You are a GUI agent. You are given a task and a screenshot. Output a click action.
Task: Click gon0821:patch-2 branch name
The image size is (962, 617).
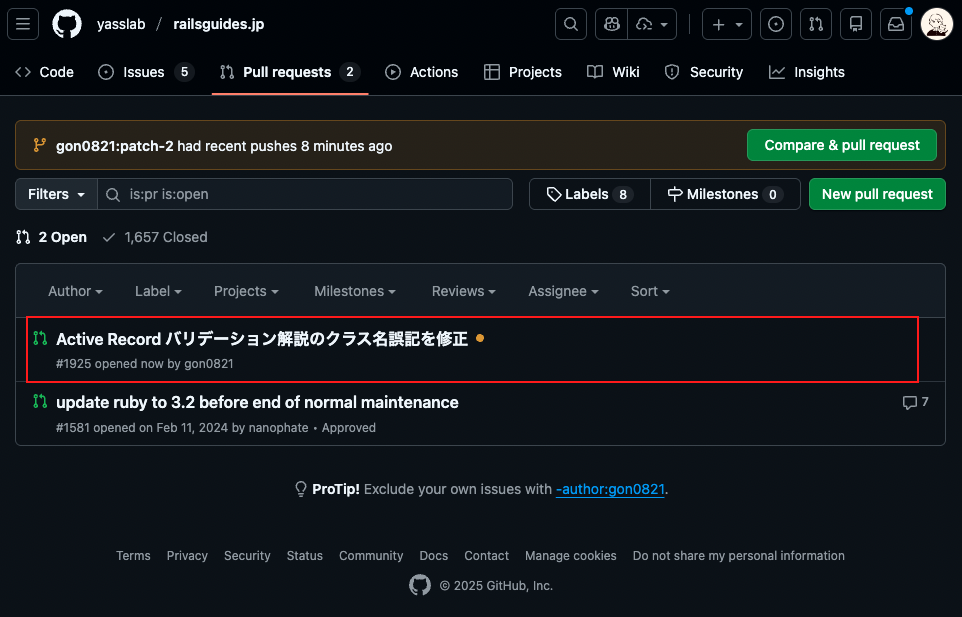115,146
